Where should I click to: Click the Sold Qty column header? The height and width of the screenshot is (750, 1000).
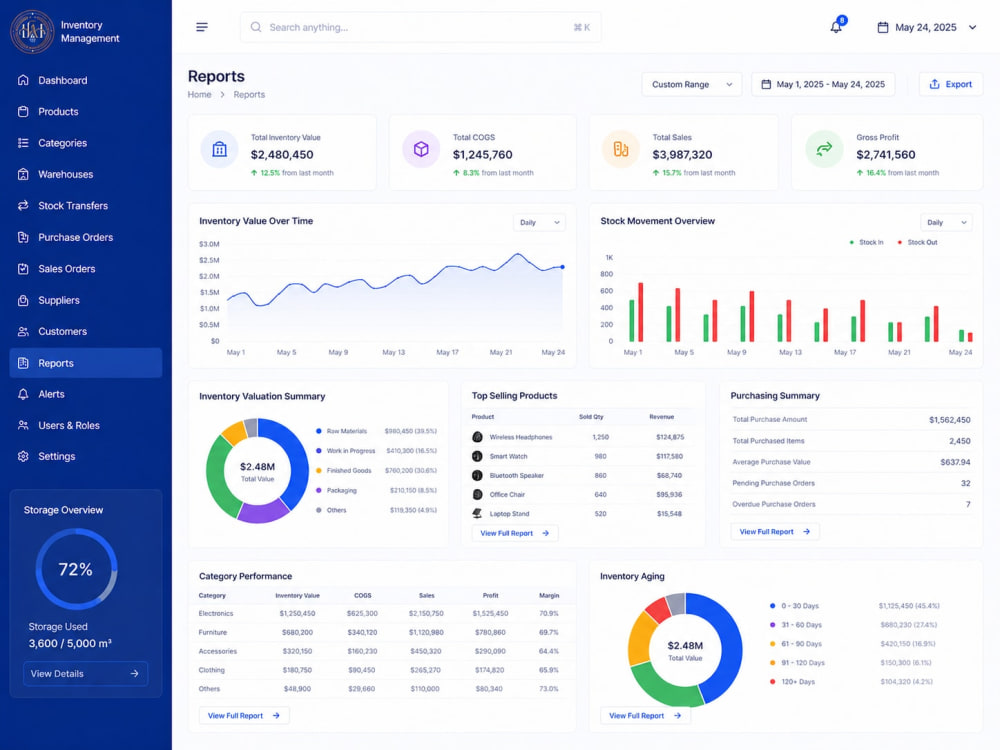[591, 417]
